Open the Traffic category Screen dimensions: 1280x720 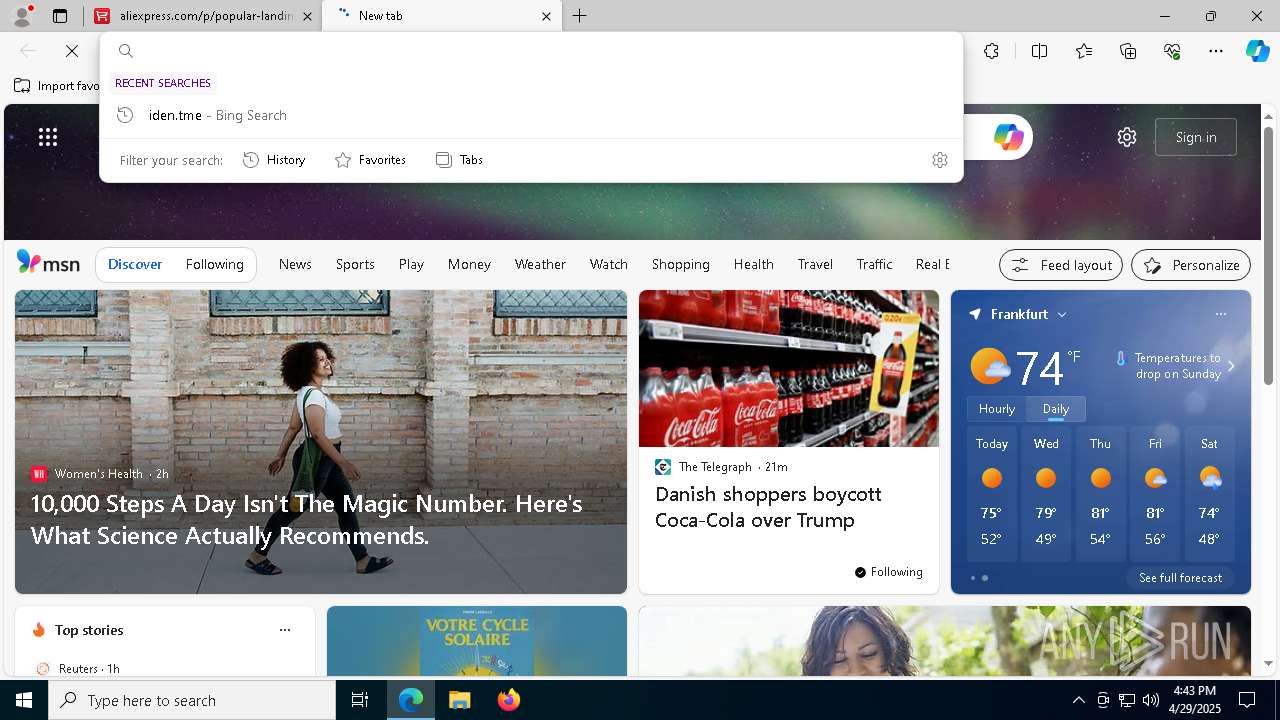click(x=874, y=264)
